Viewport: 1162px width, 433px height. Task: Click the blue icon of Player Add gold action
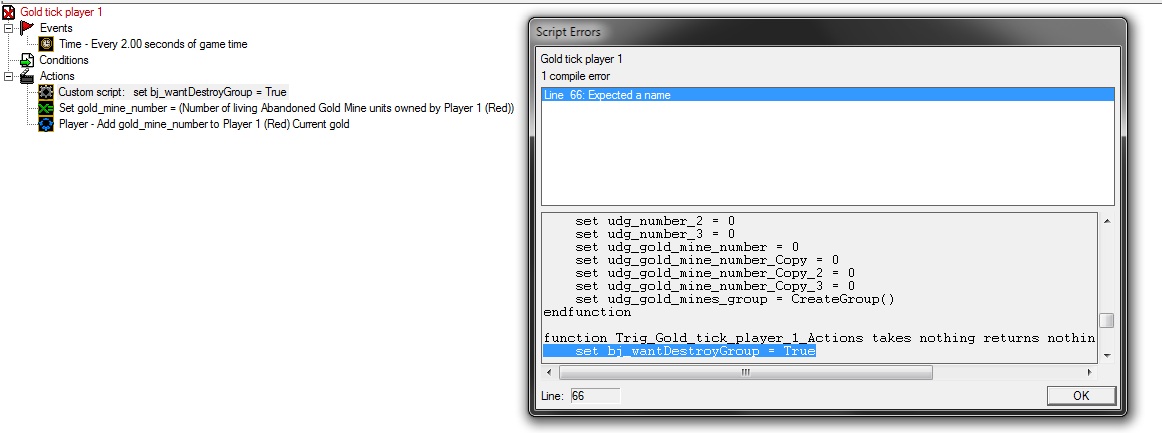pos(46,124)
